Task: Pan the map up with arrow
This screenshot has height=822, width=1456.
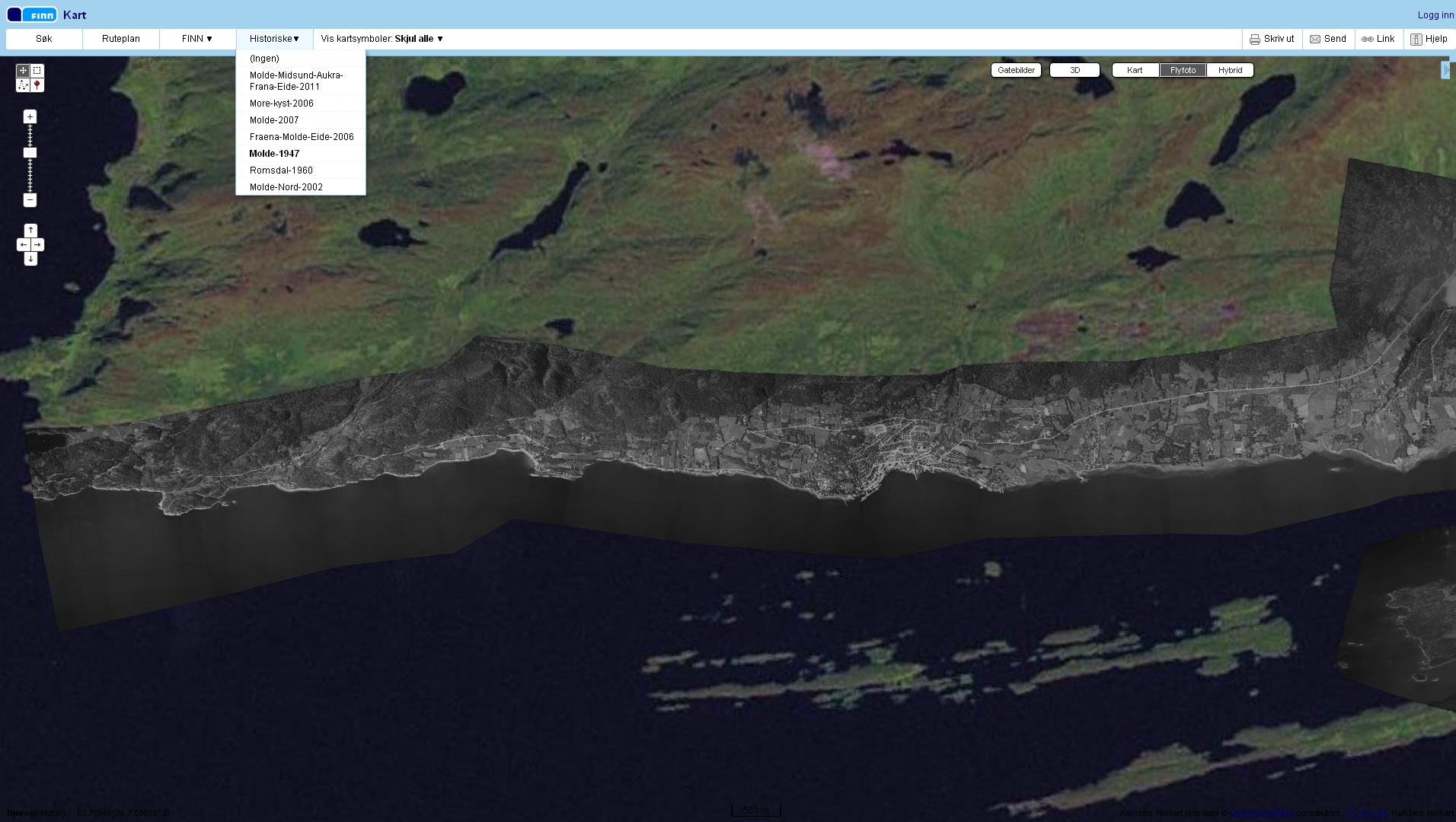Action: coord(30,230)
